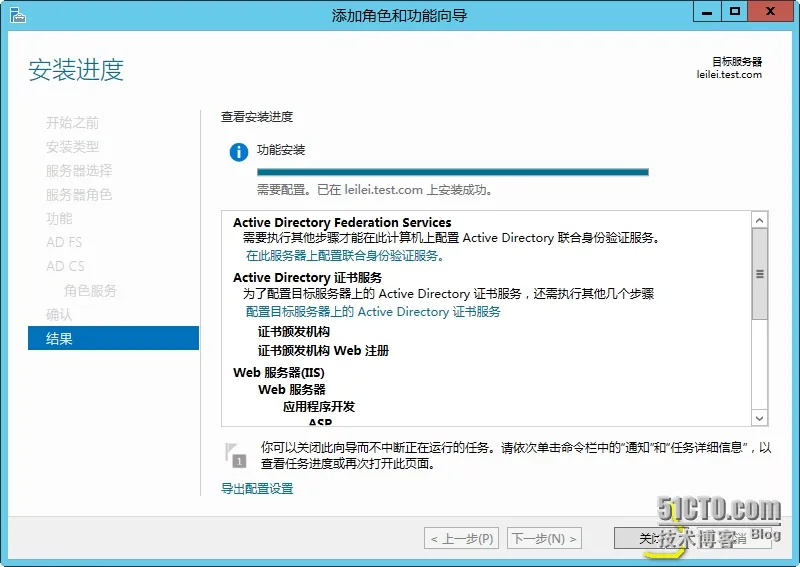Viewport: 800px width, 567px height.
Task: Select the highlighted 结果 step
Action: point(113,338)
